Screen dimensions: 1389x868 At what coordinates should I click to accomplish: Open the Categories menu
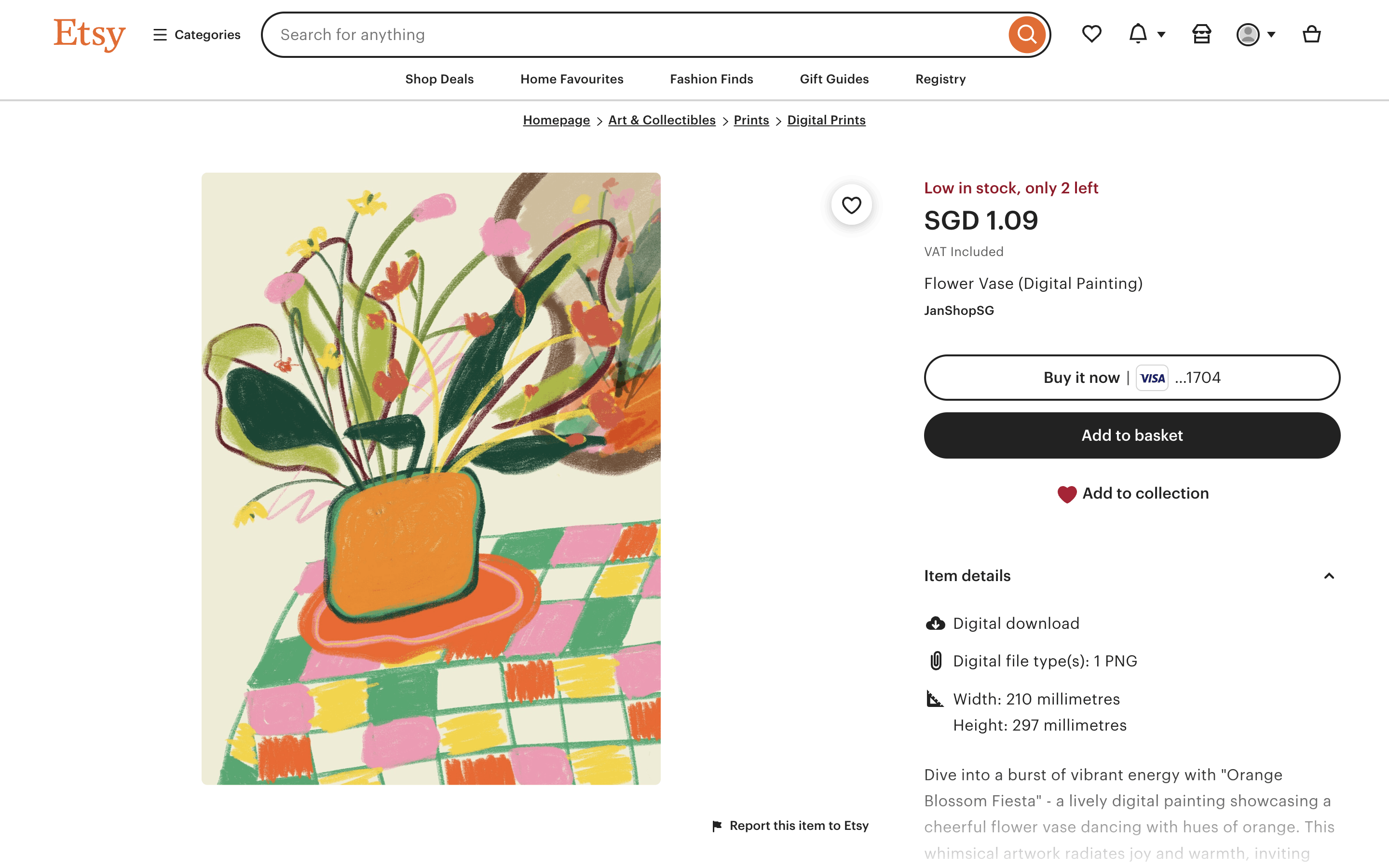click(x=197, y=34)
